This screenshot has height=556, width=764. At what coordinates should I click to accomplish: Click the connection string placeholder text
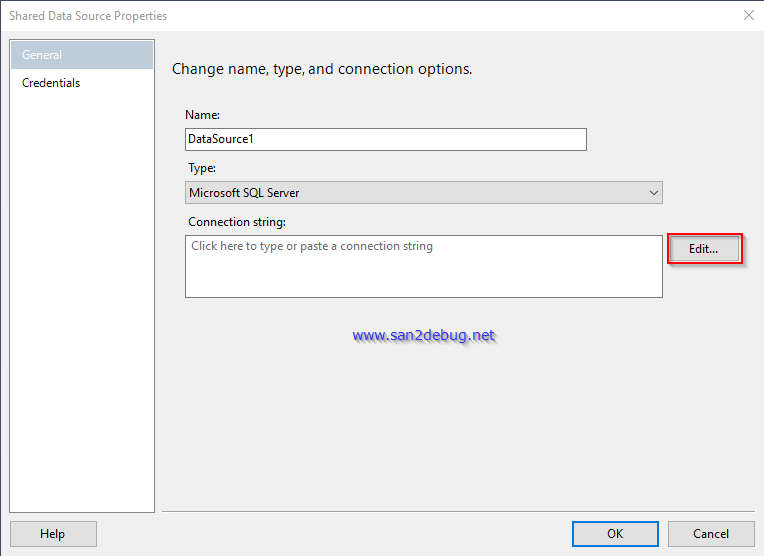click(312, 246)
